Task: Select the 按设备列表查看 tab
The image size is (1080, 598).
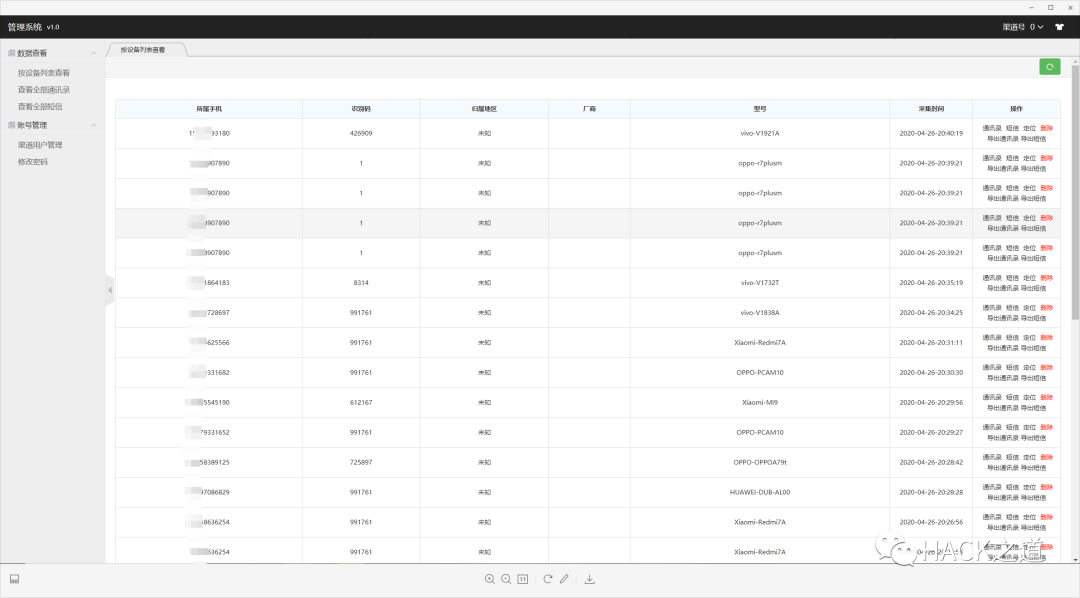Action: (143, 50)
